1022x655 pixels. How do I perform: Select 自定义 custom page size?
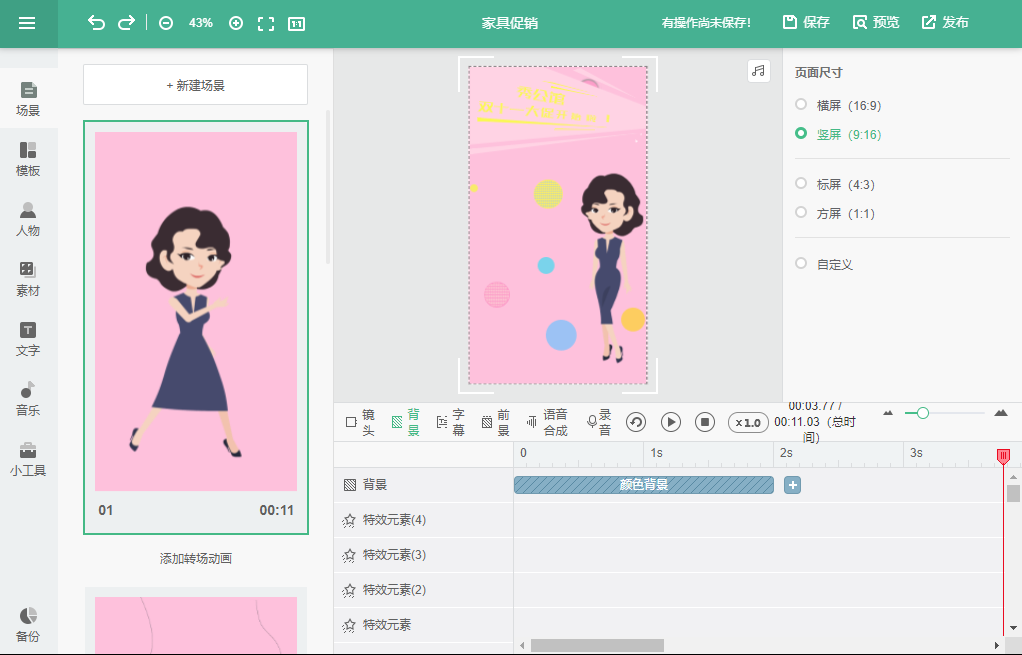pyautogui.click(x=825, y=264)
